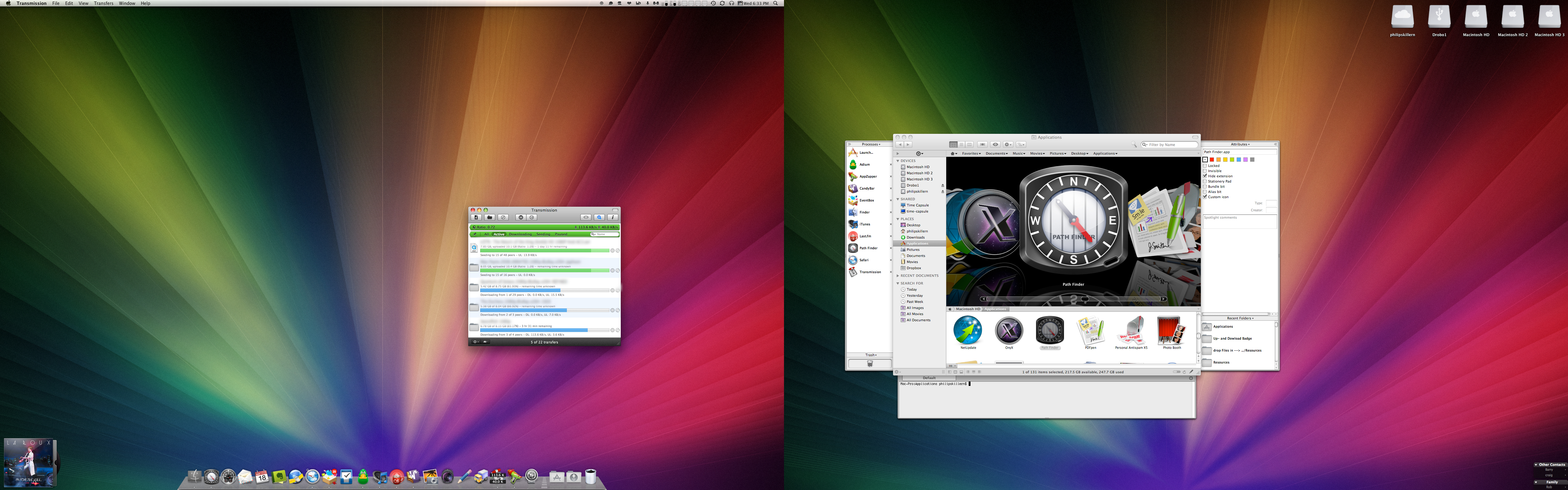The image size is (1568, 490).
Task: Switch Path Finder to icon view
Action: point(954,145)
